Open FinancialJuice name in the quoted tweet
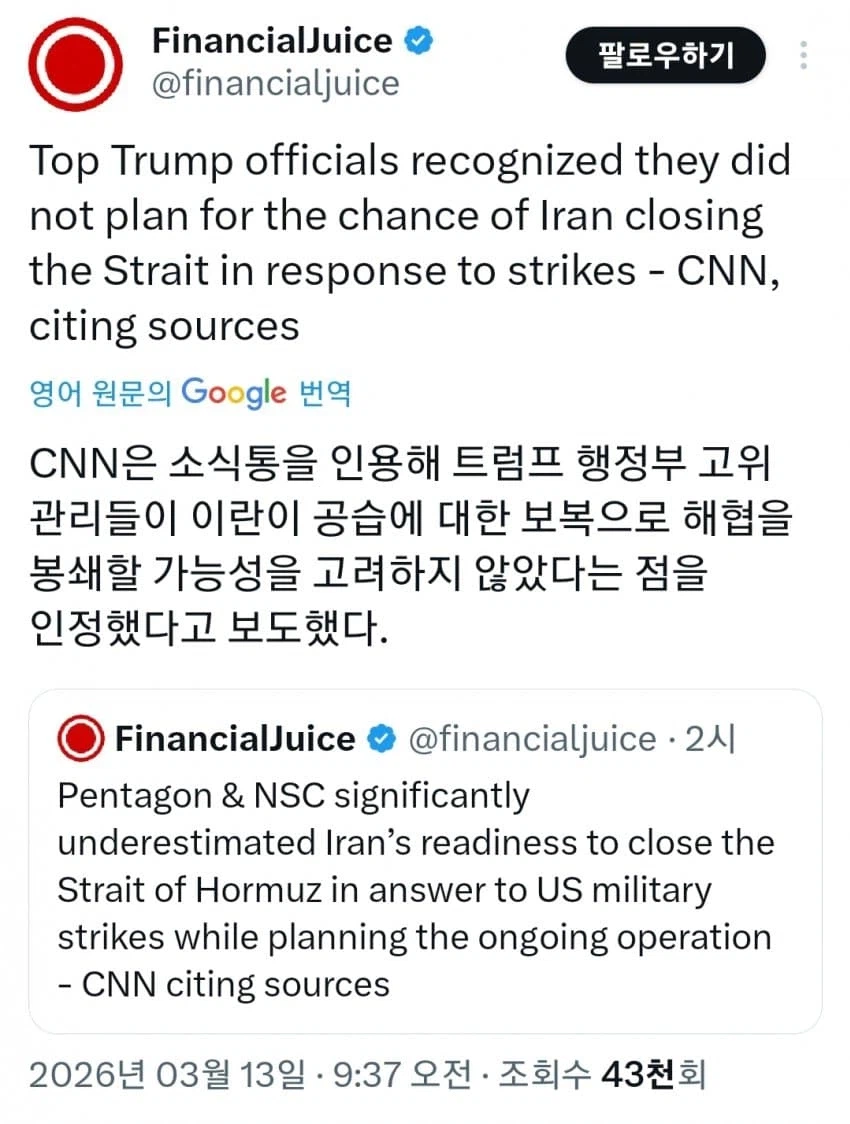Screen dimensions: 850x1124 [235, 739]
